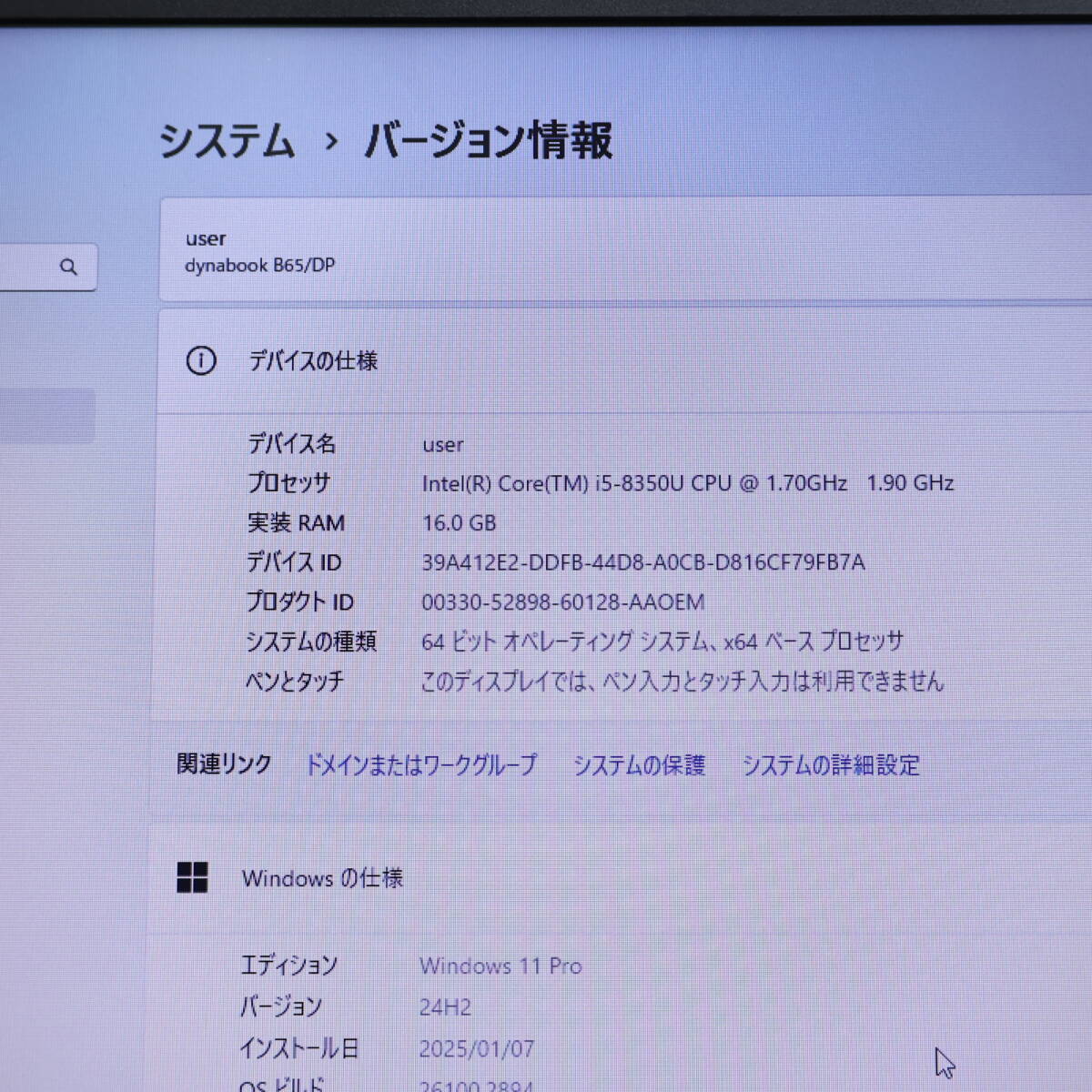This screenshot has width=1092, height=1092.
Task: Go back to システム in the breadcrumb
Action: click(x=227, y=142)
